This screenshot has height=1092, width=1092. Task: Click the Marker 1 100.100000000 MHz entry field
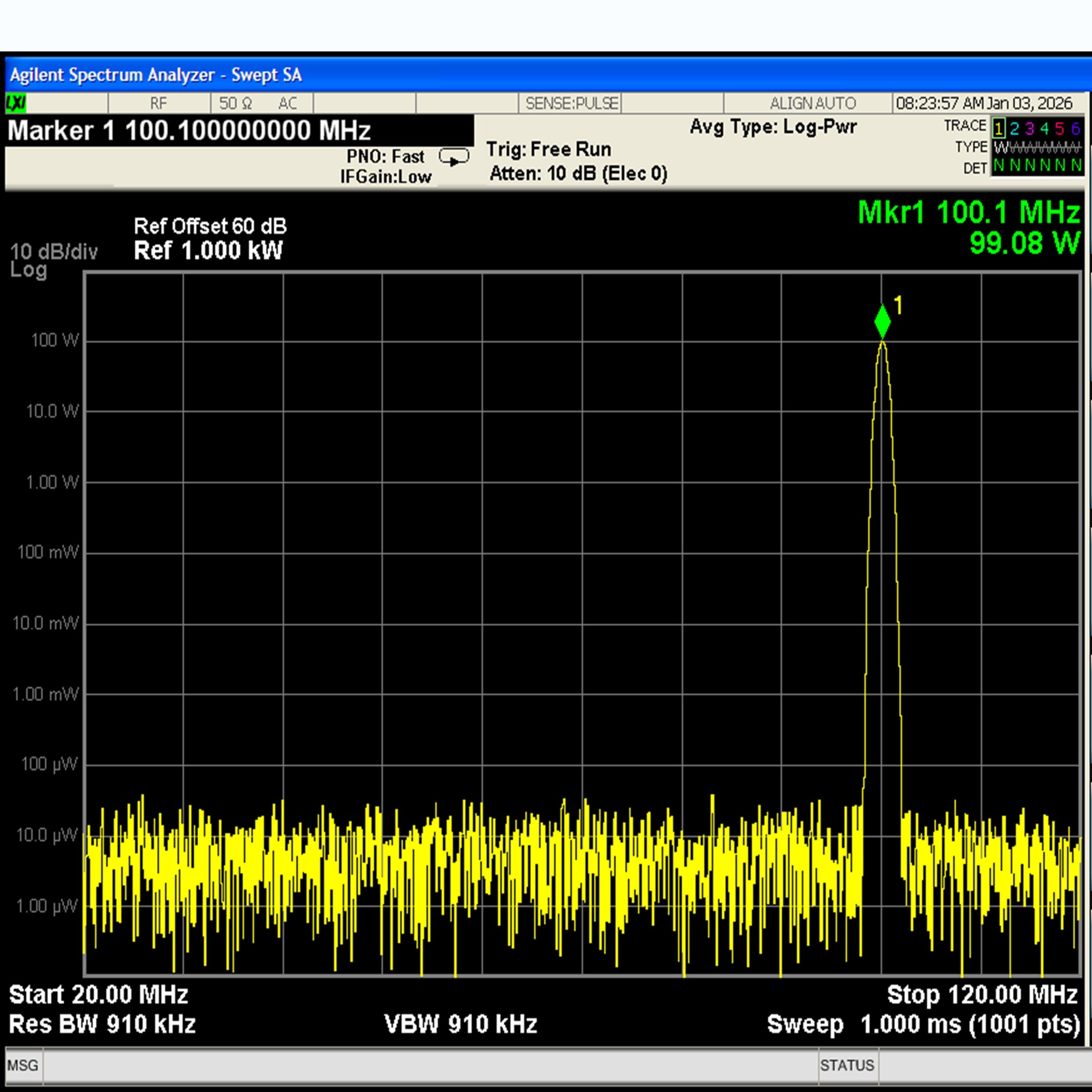[x=239, y=130]
